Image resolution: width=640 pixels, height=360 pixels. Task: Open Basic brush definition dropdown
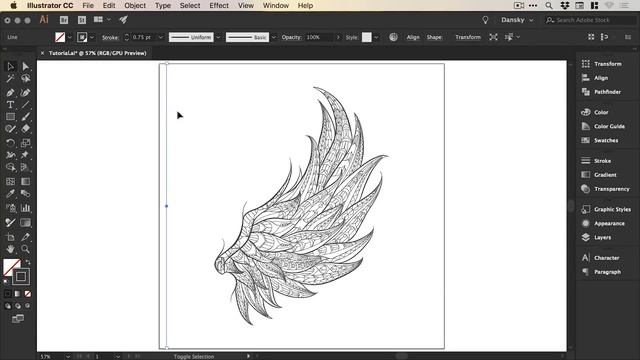coord(274,37)
